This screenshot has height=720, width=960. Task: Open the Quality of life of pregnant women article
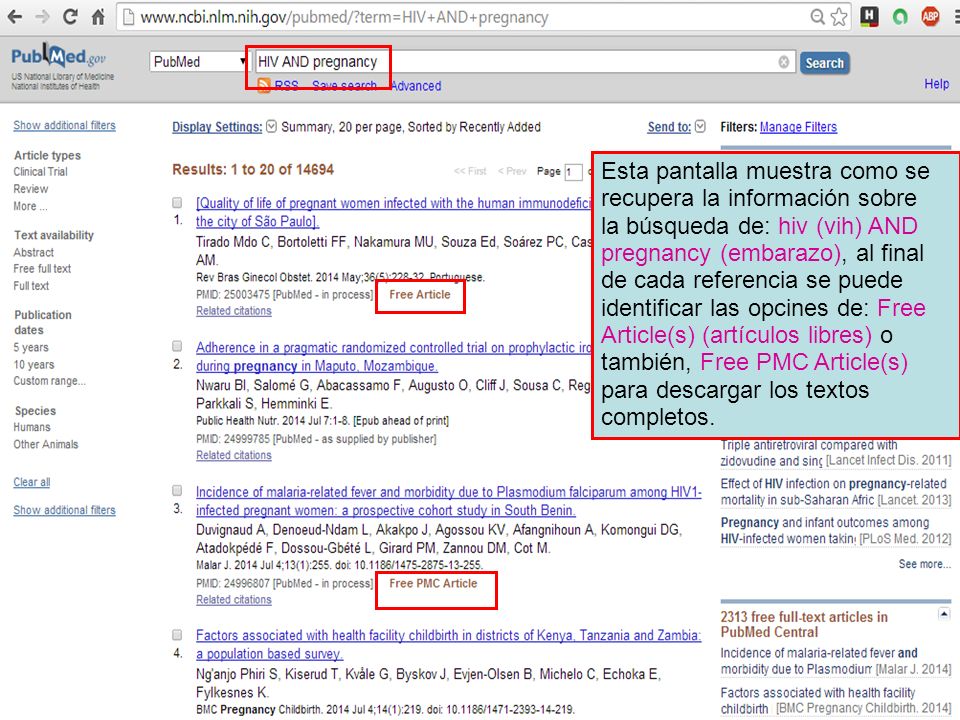point(393,212)
